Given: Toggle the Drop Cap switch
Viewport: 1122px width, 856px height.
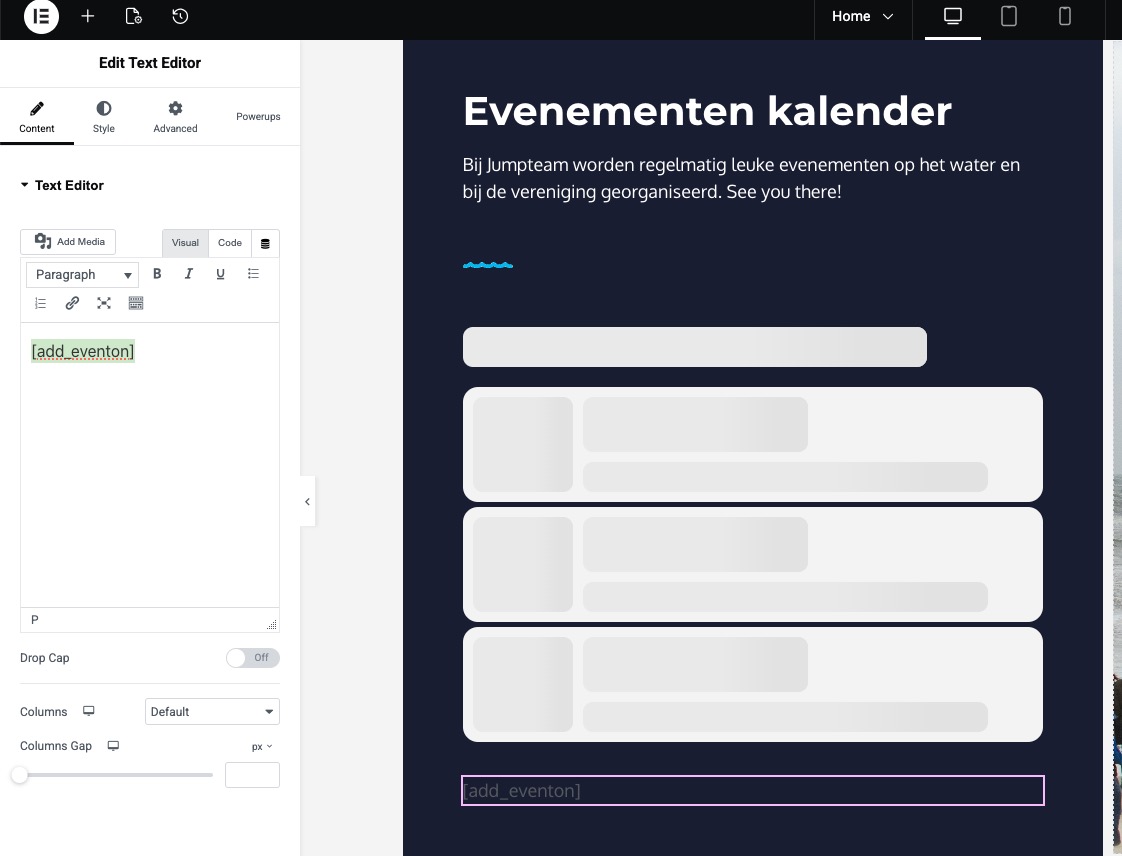Looking at the screenshot, I should pos(252,658).
